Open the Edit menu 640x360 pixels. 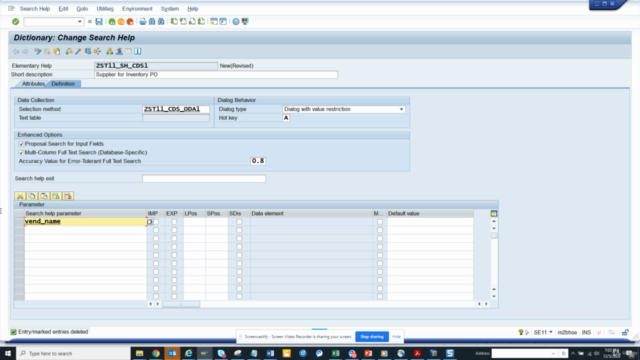(63, 9)
